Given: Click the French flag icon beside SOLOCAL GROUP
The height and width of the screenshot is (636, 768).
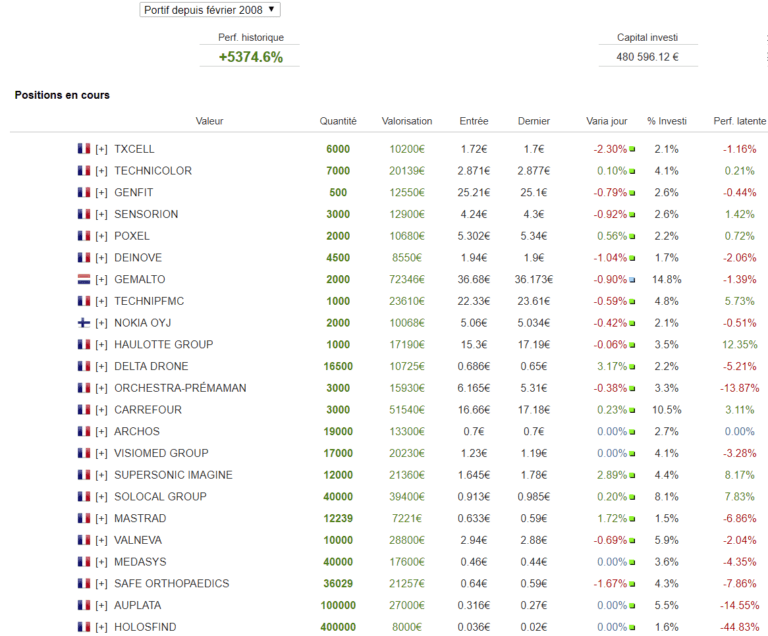Looking at the screenshot, I should point(84,497).
